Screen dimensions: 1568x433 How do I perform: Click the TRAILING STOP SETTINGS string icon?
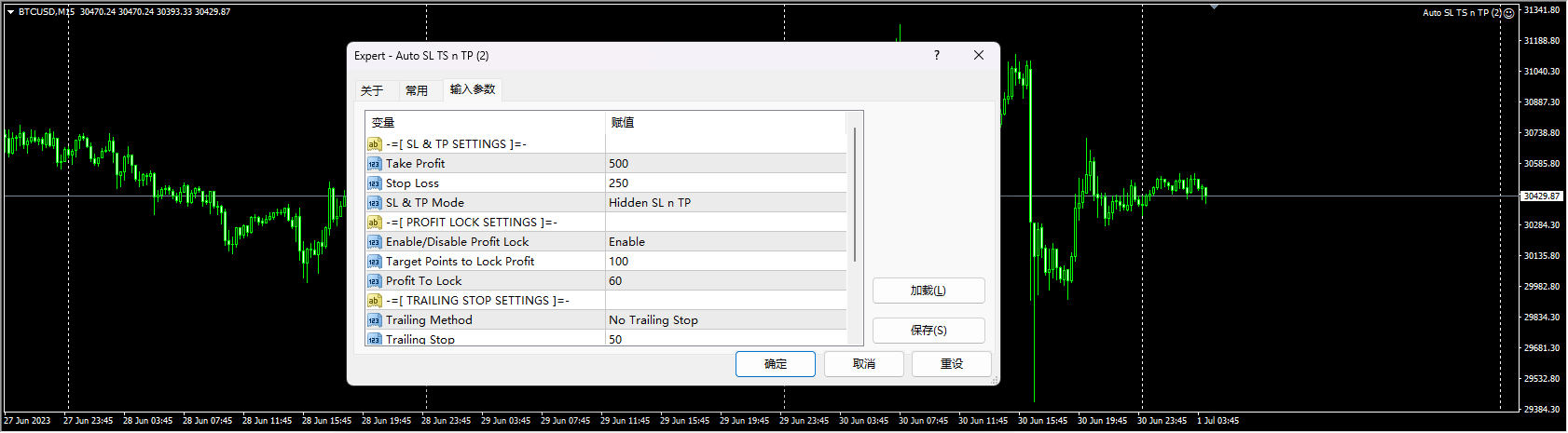[x=374, y=301]
